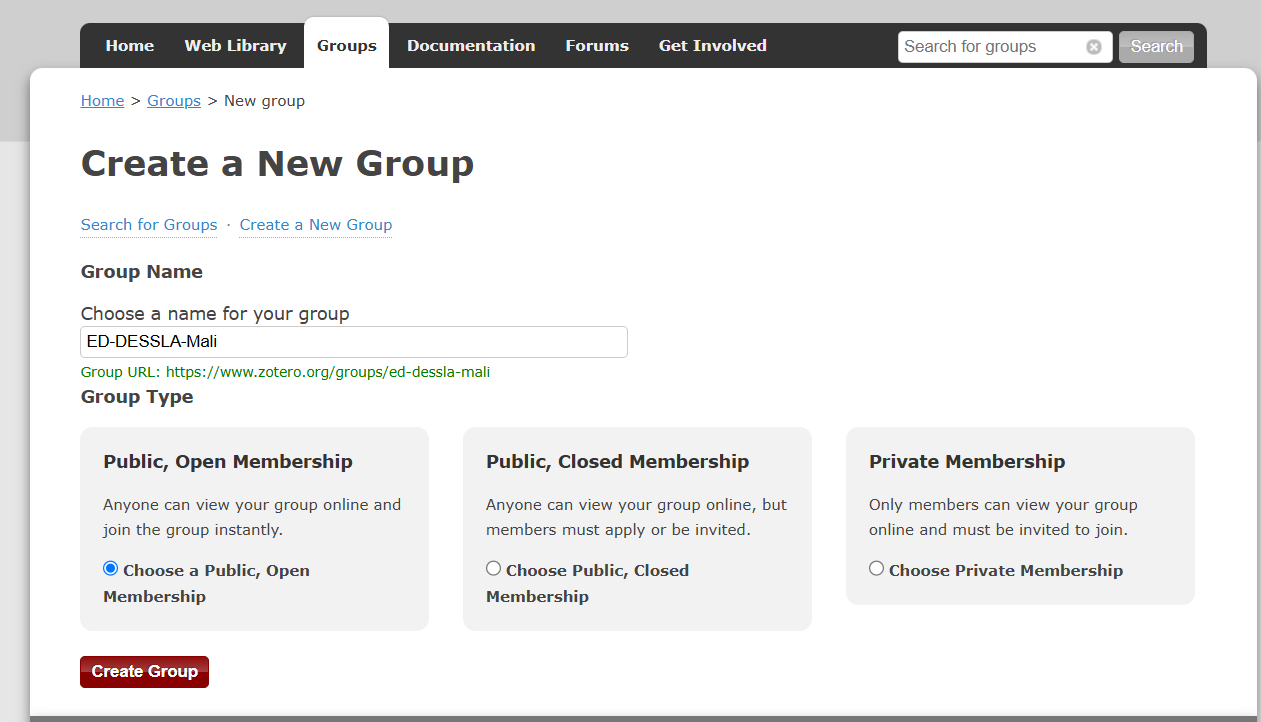Follow the Groups breadcrumb link

pos(174,101)
